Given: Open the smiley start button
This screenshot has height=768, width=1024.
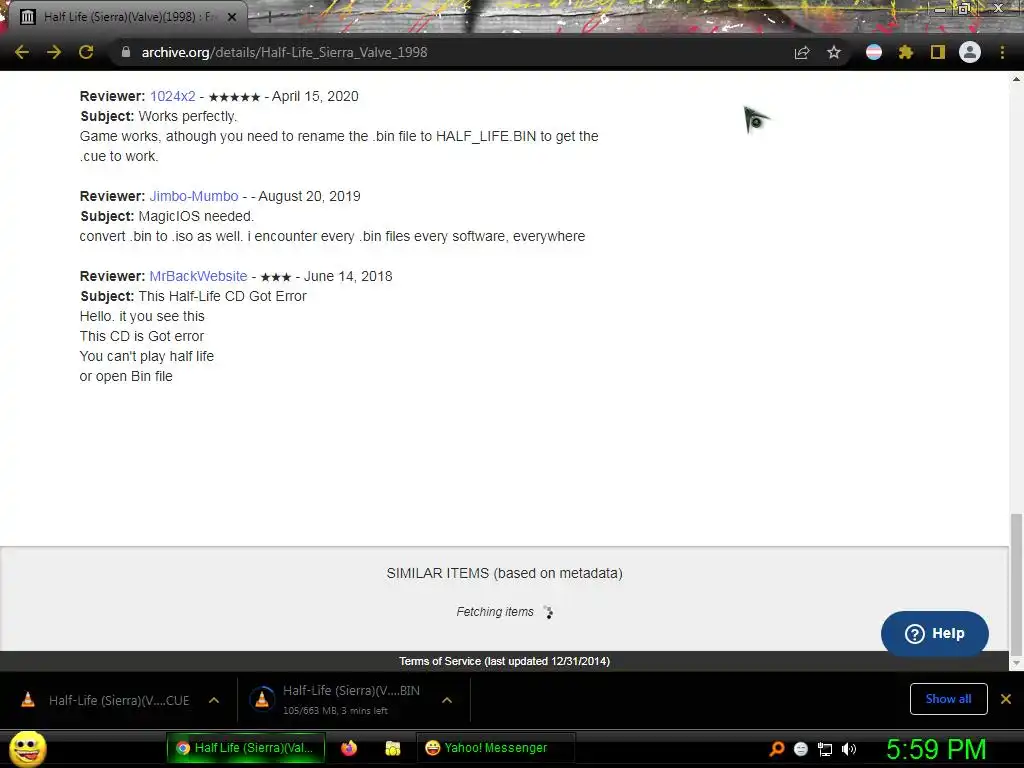Looking at the screenshot, I should [27, 748].
